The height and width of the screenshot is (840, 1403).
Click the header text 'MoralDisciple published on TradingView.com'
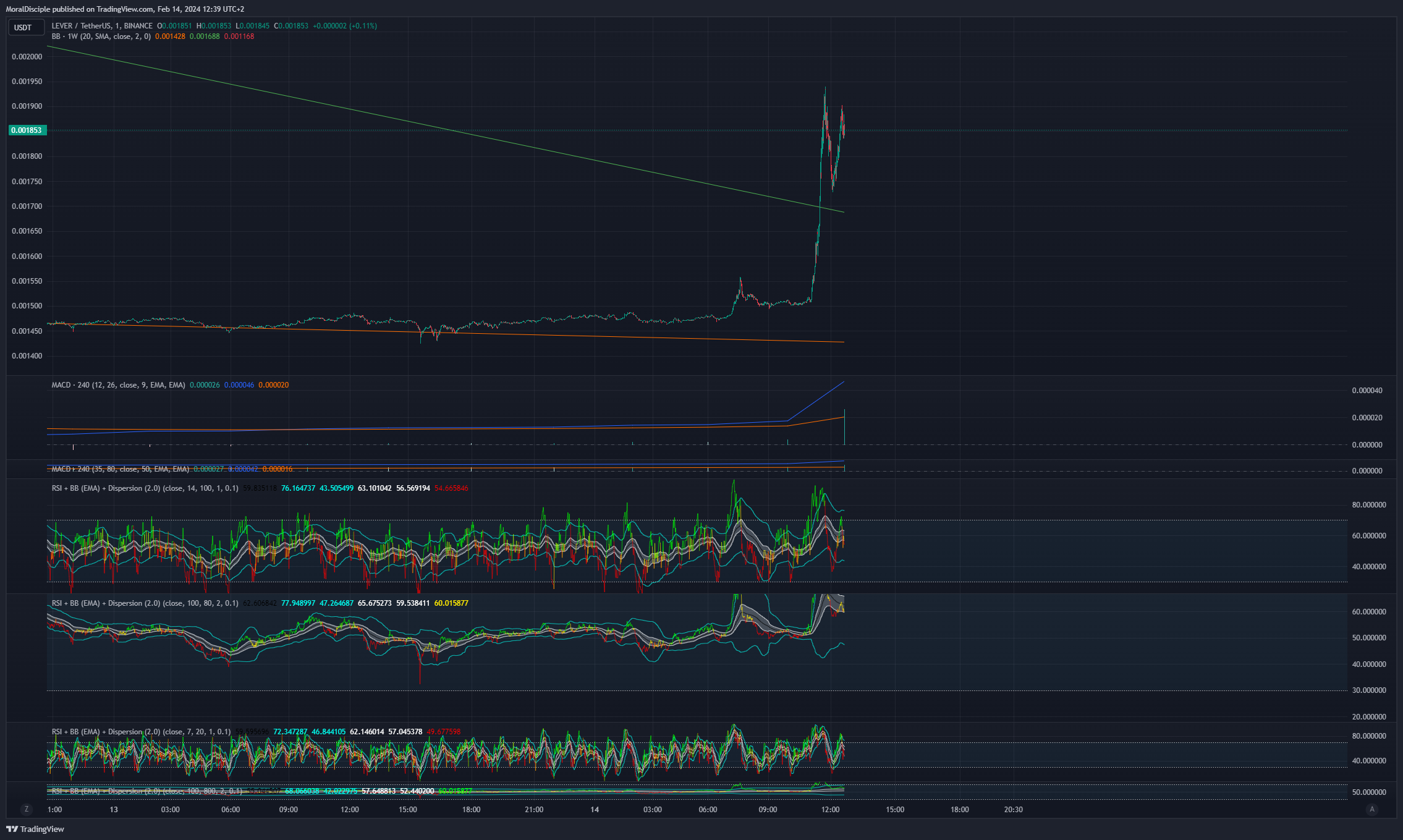click(80, 9)
